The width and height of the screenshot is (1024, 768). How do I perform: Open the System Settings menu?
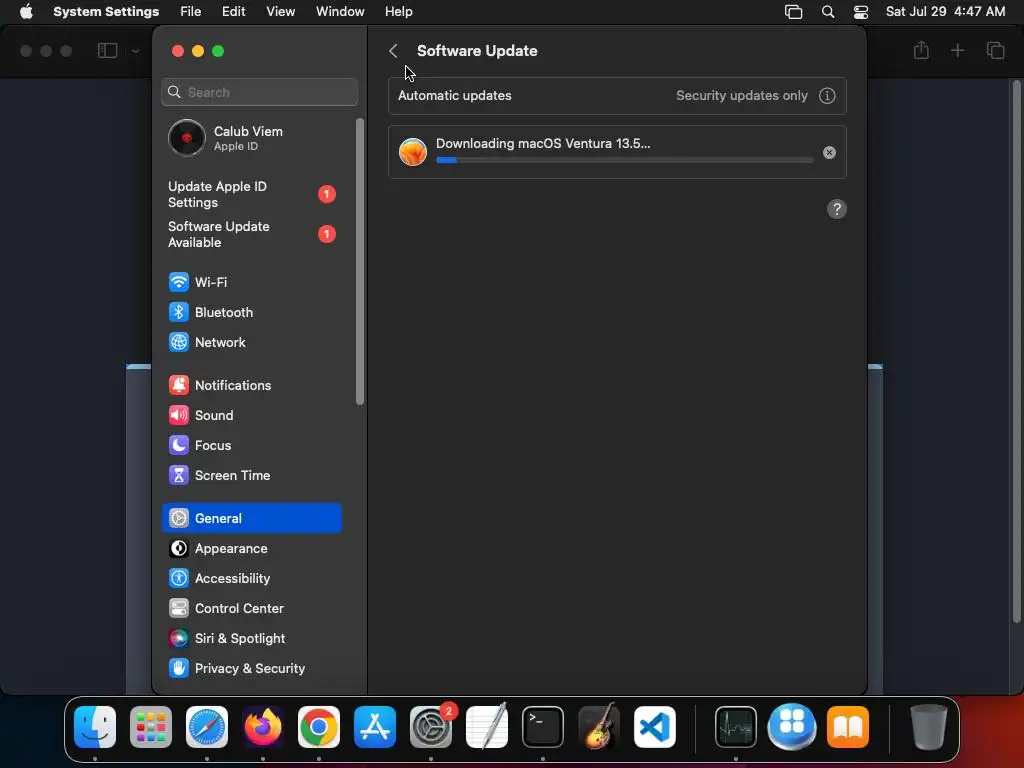tap(106, 12)
